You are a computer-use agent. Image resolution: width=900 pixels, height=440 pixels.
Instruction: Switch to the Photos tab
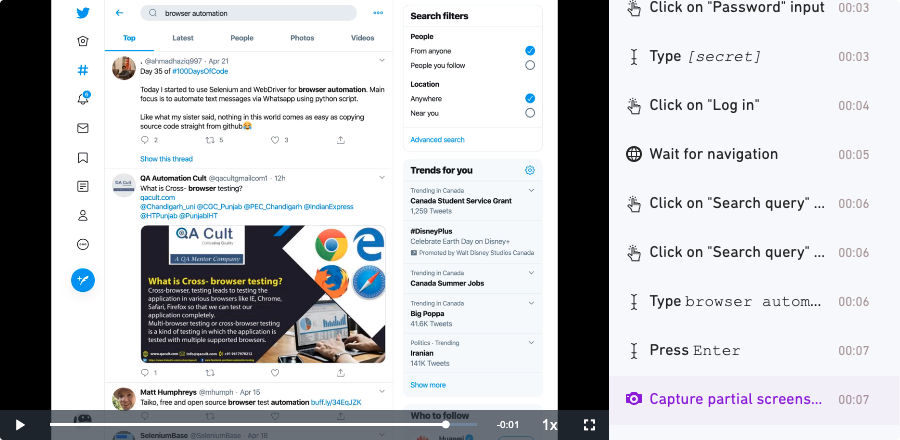pyautogui.click(x=302, y=38)
